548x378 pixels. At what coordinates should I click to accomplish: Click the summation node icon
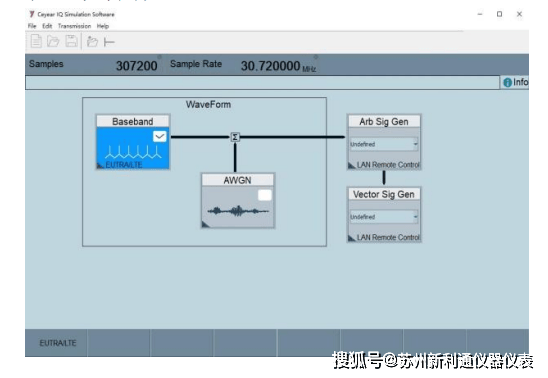pos(235,137)
